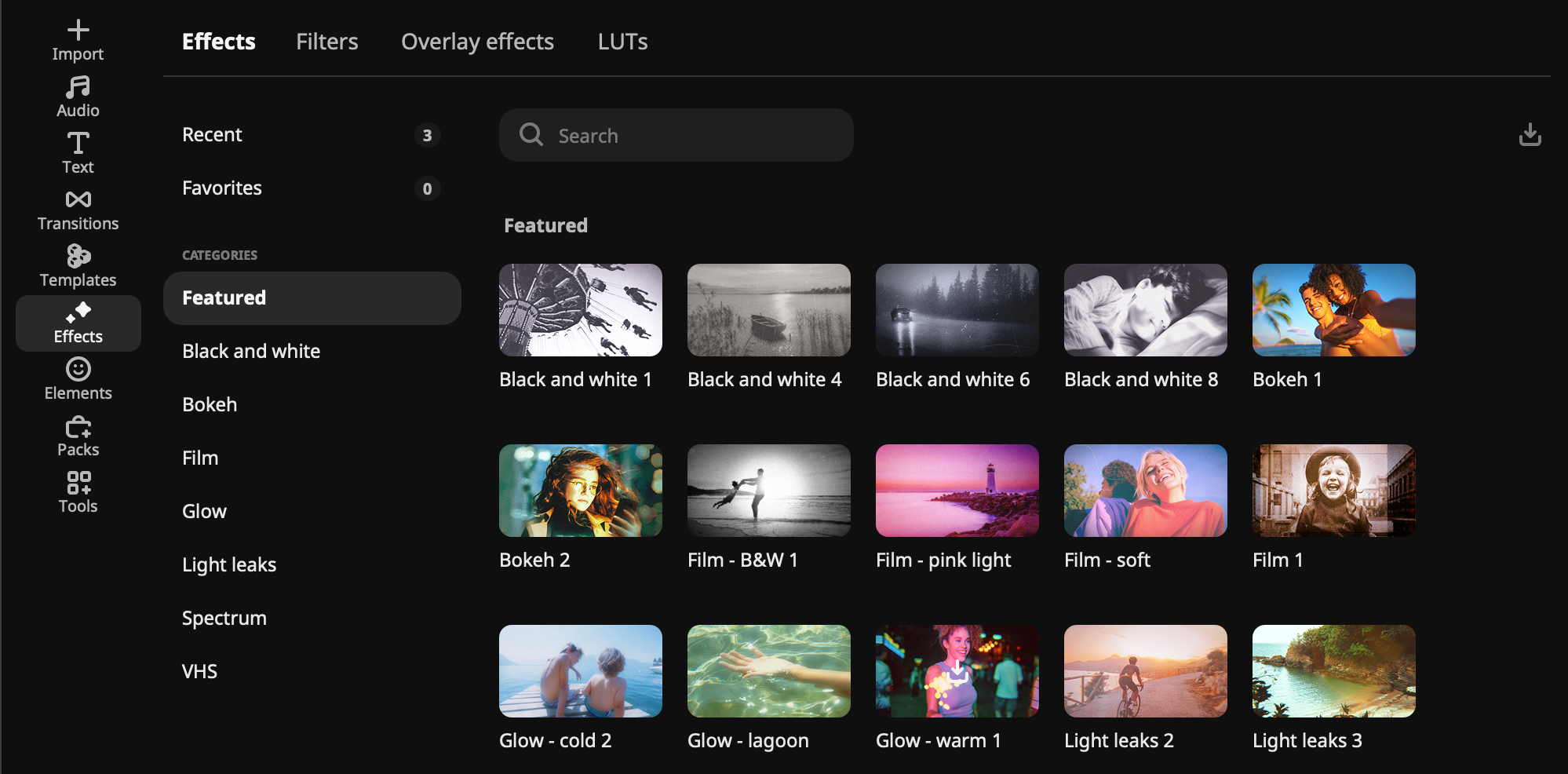Screen dimensions: 1568x774
Task: Select the Black and white category
Action: click(312, 352)
